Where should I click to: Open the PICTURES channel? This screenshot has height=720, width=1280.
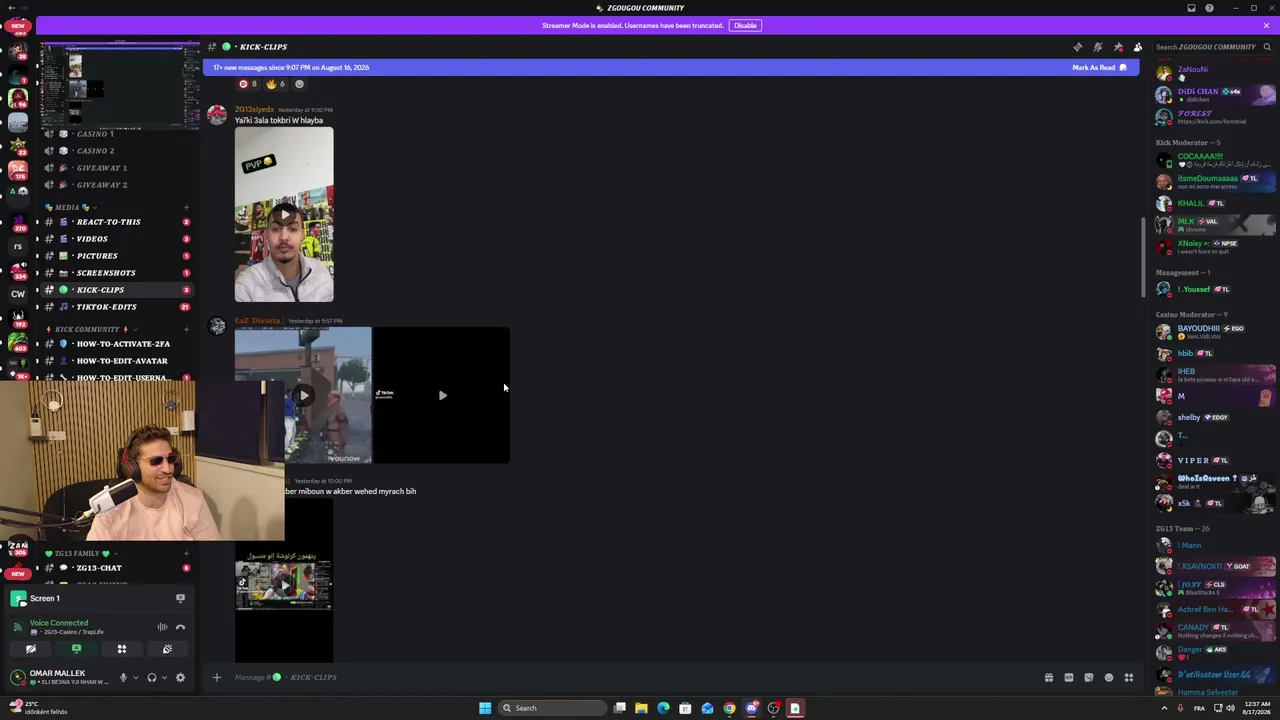(116, 256)
